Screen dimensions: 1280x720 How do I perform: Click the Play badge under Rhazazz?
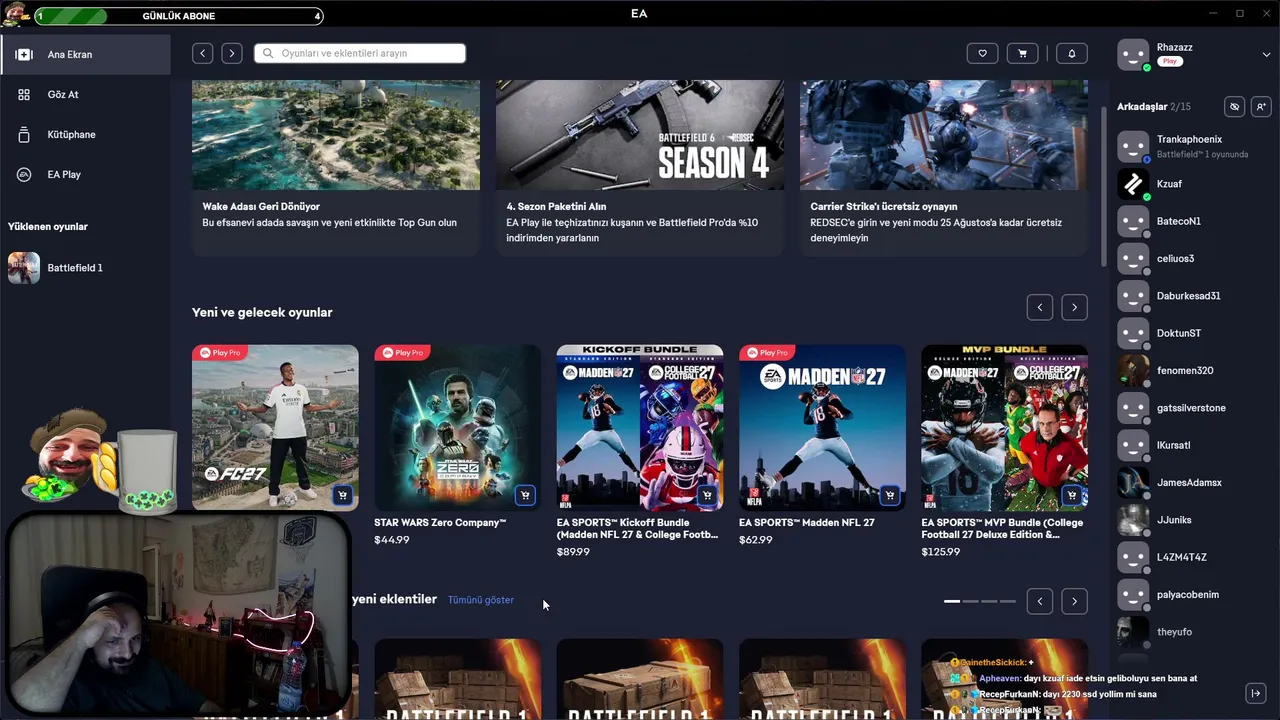coord(1169,62)
